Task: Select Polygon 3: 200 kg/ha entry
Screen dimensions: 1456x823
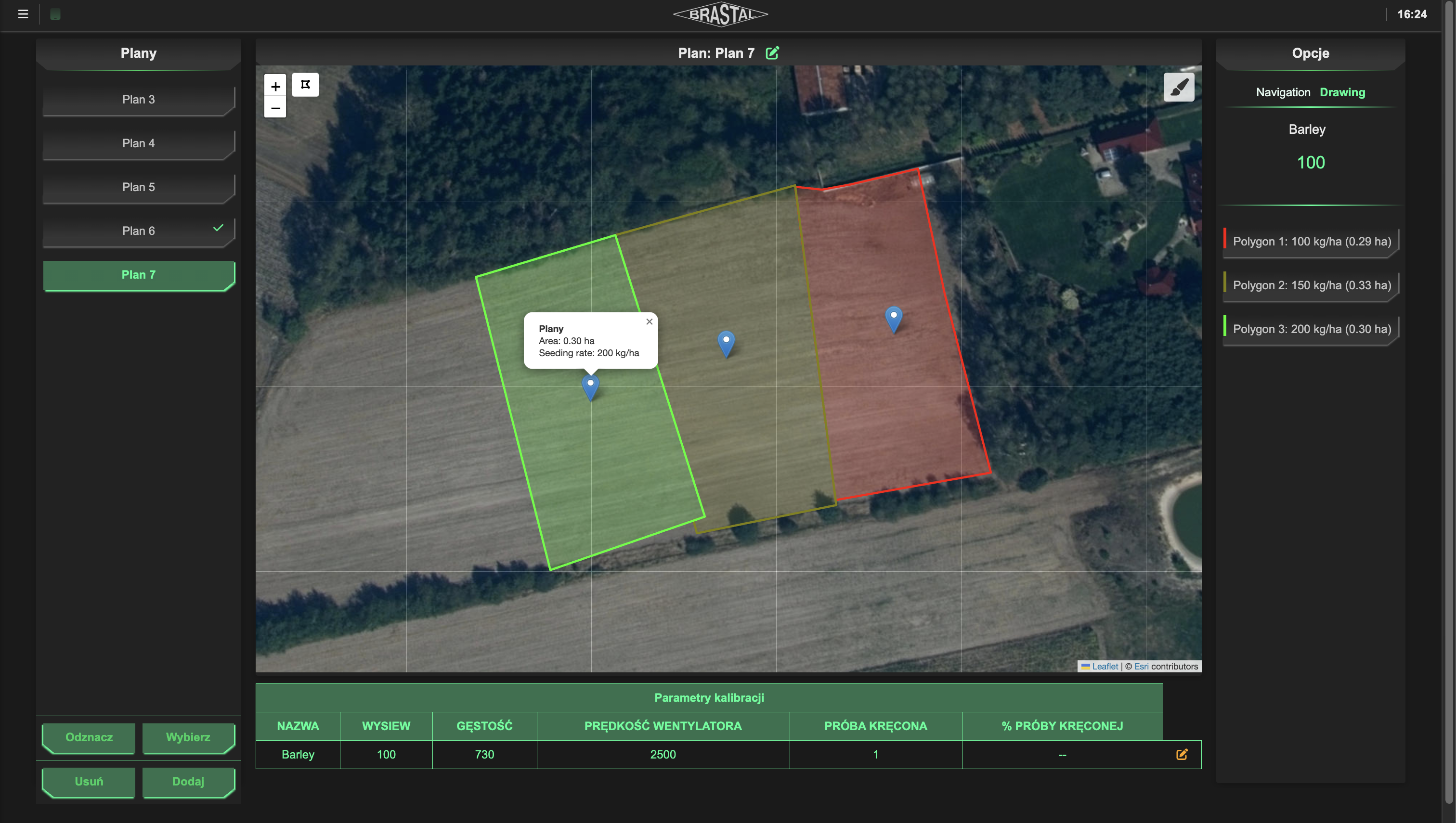Action: [x=1311, y=329]
